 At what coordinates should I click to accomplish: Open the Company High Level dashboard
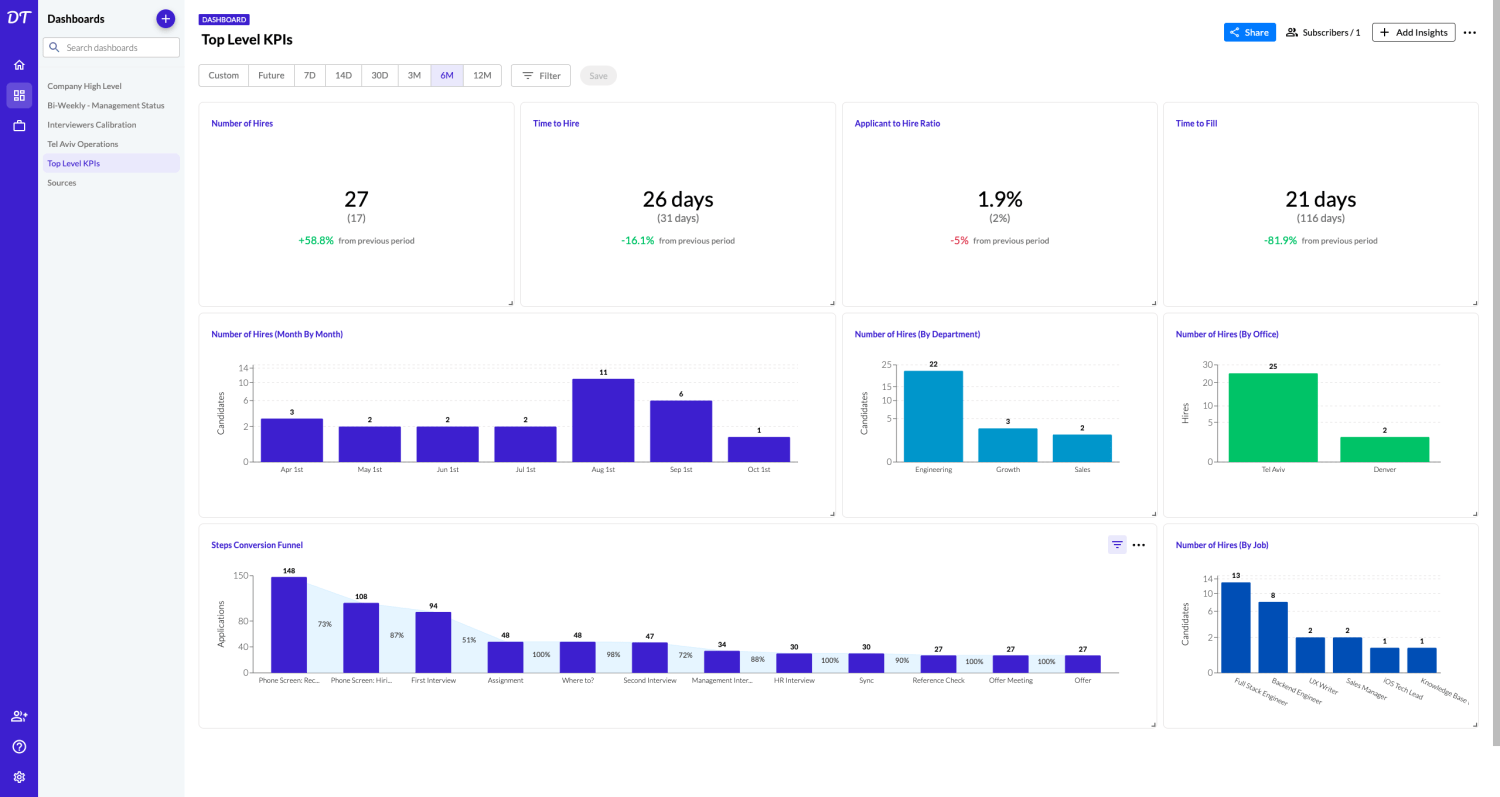pos(84,86)
